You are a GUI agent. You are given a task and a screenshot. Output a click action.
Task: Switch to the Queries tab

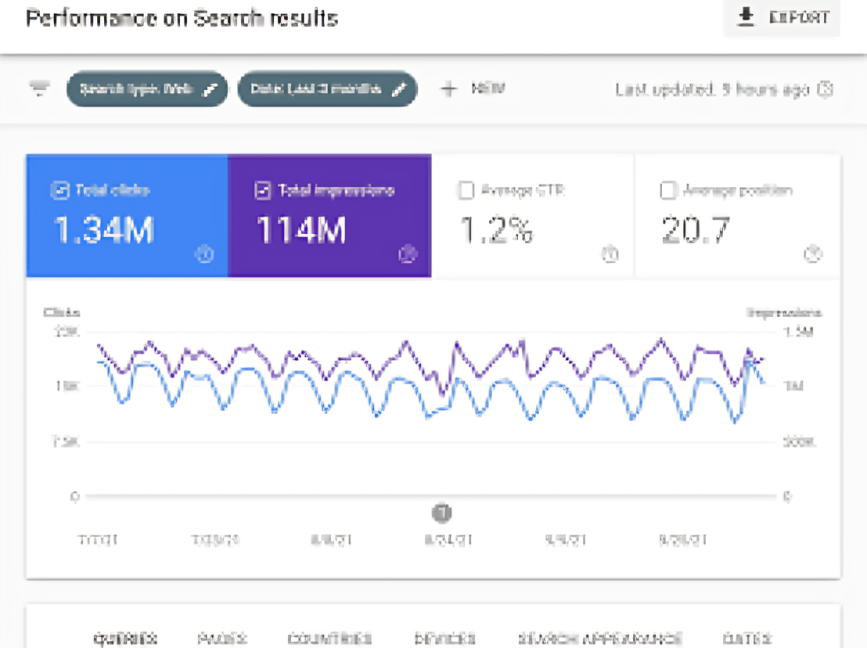tap(125, 638)
